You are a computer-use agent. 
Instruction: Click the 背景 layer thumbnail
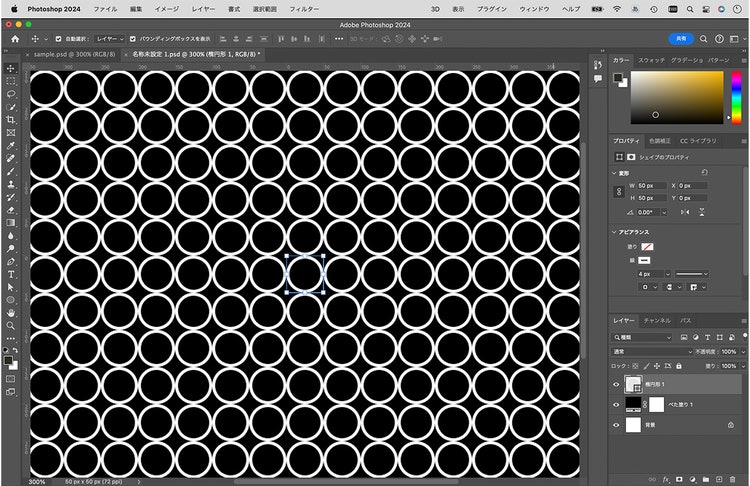(633, 425)
